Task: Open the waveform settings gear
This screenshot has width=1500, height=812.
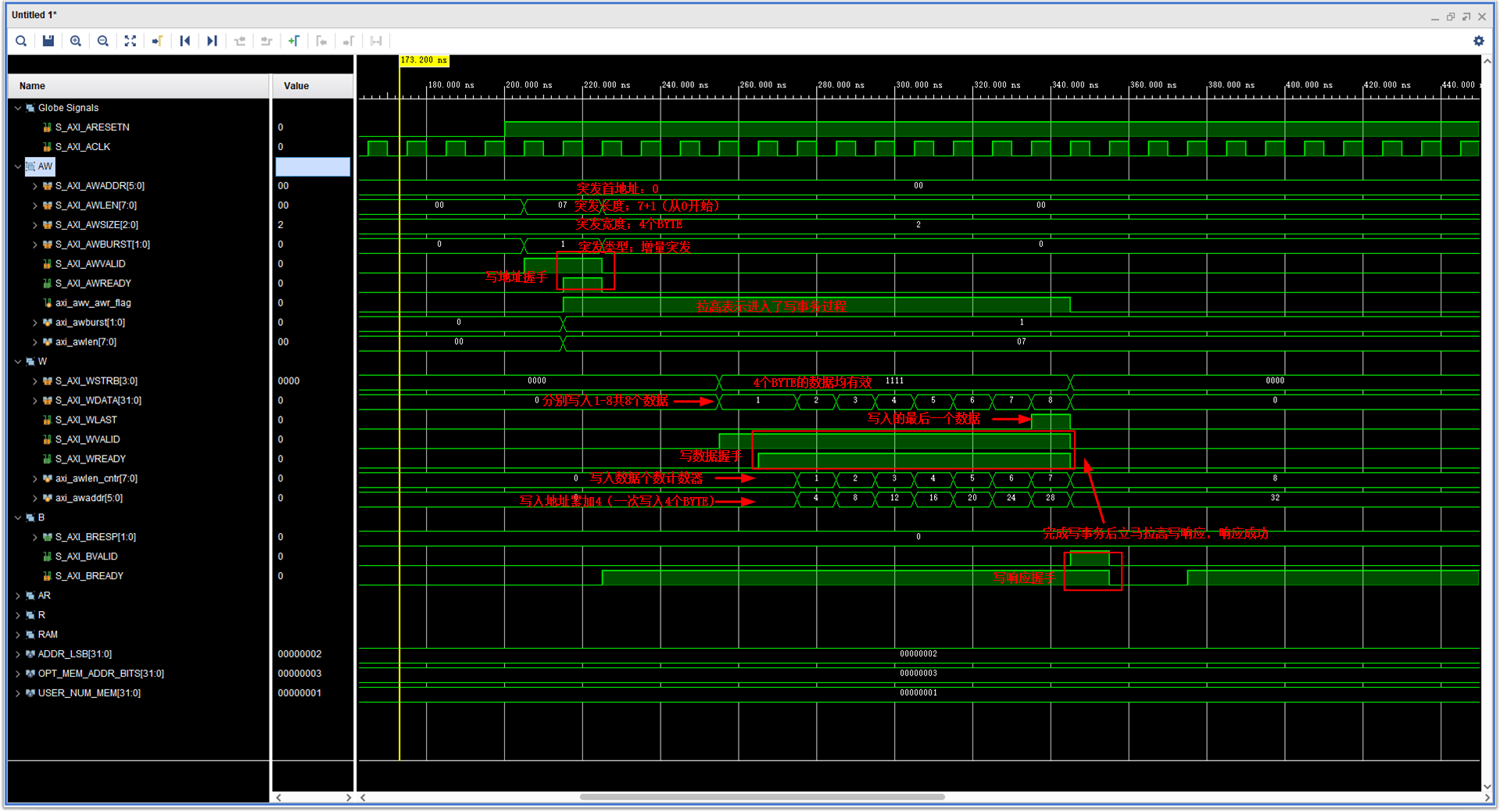Action: click(x=1479, y=41)
